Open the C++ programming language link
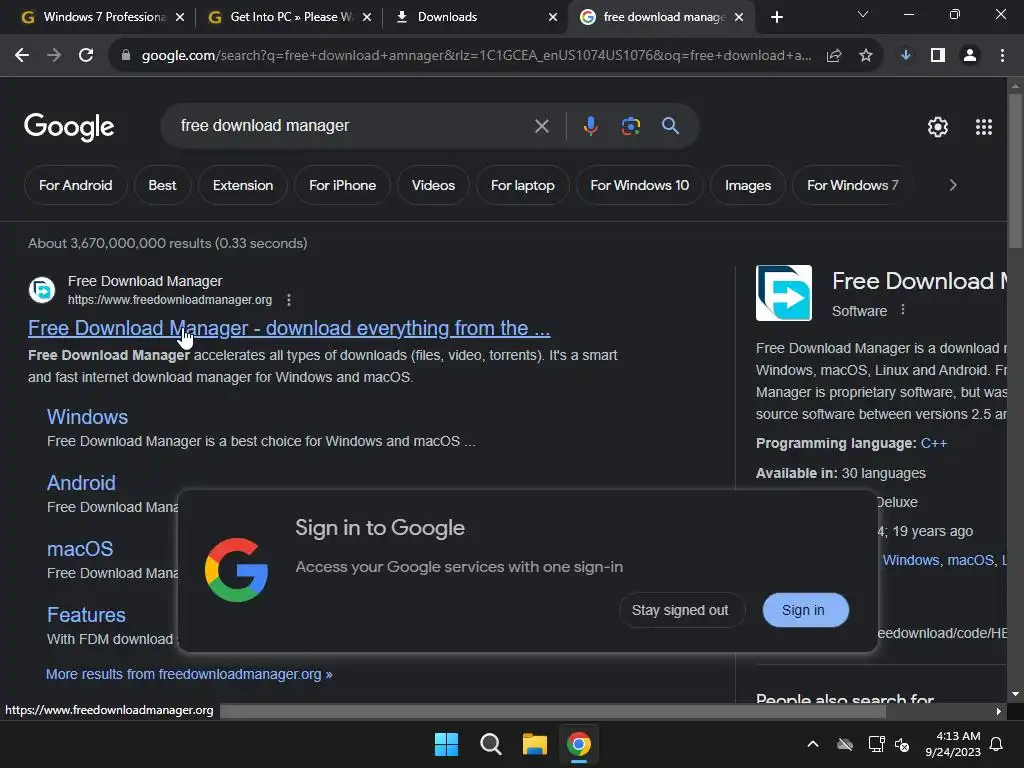Image resolution: width=1024 pixels, height=768 pixels. (x=933, y=443)
